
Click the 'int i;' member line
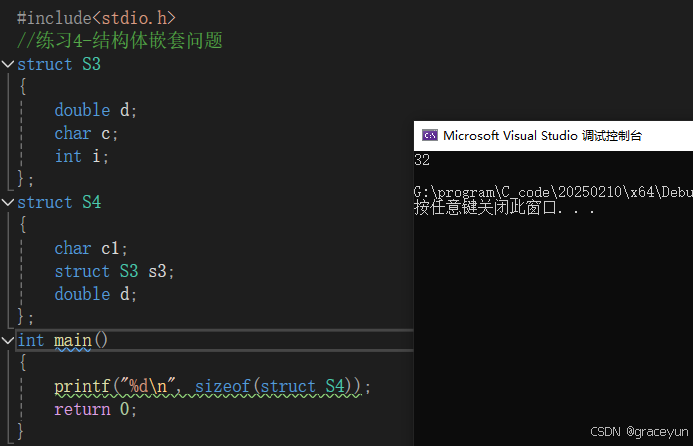81,156
